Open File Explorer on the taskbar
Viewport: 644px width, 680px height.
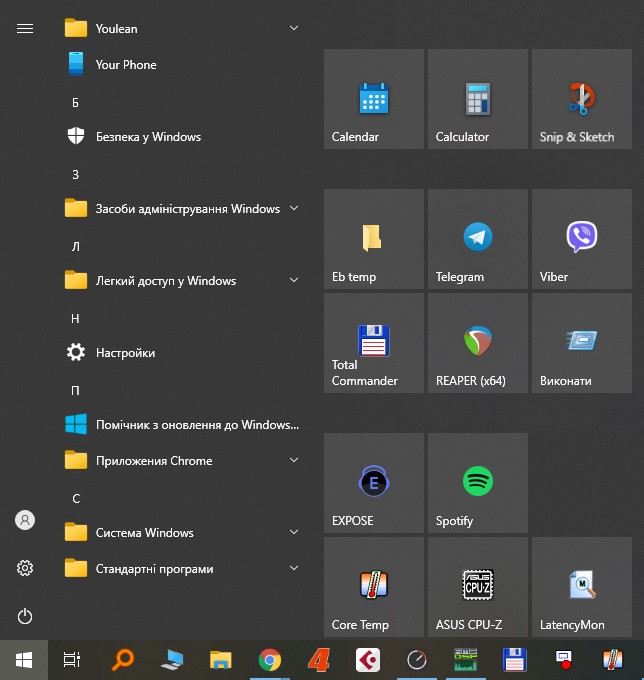tap(221, 660)
